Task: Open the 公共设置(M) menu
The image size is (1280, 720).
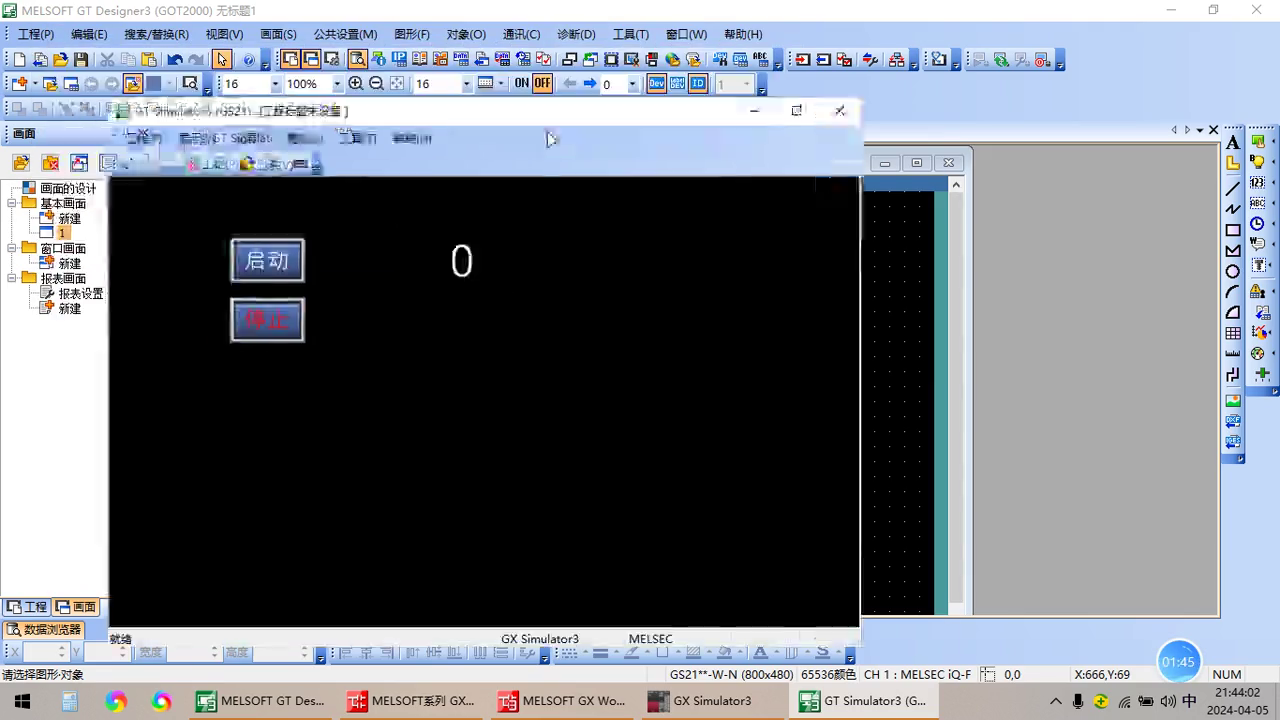Action: [x=346, y=34]
